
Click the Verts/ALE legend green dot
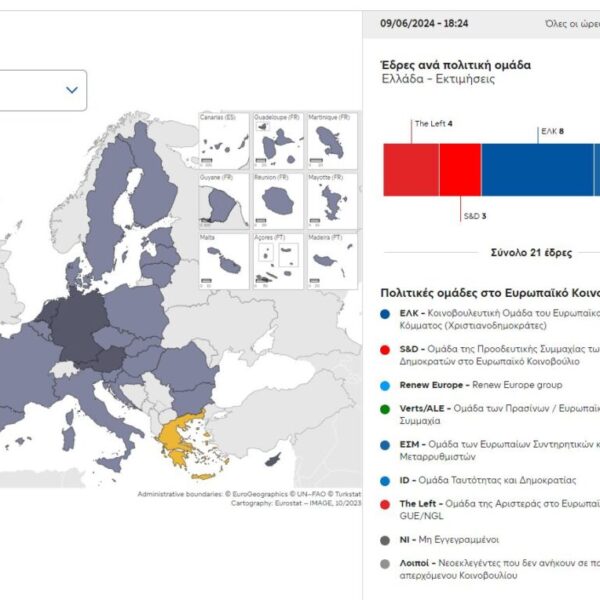pos(385,409)
